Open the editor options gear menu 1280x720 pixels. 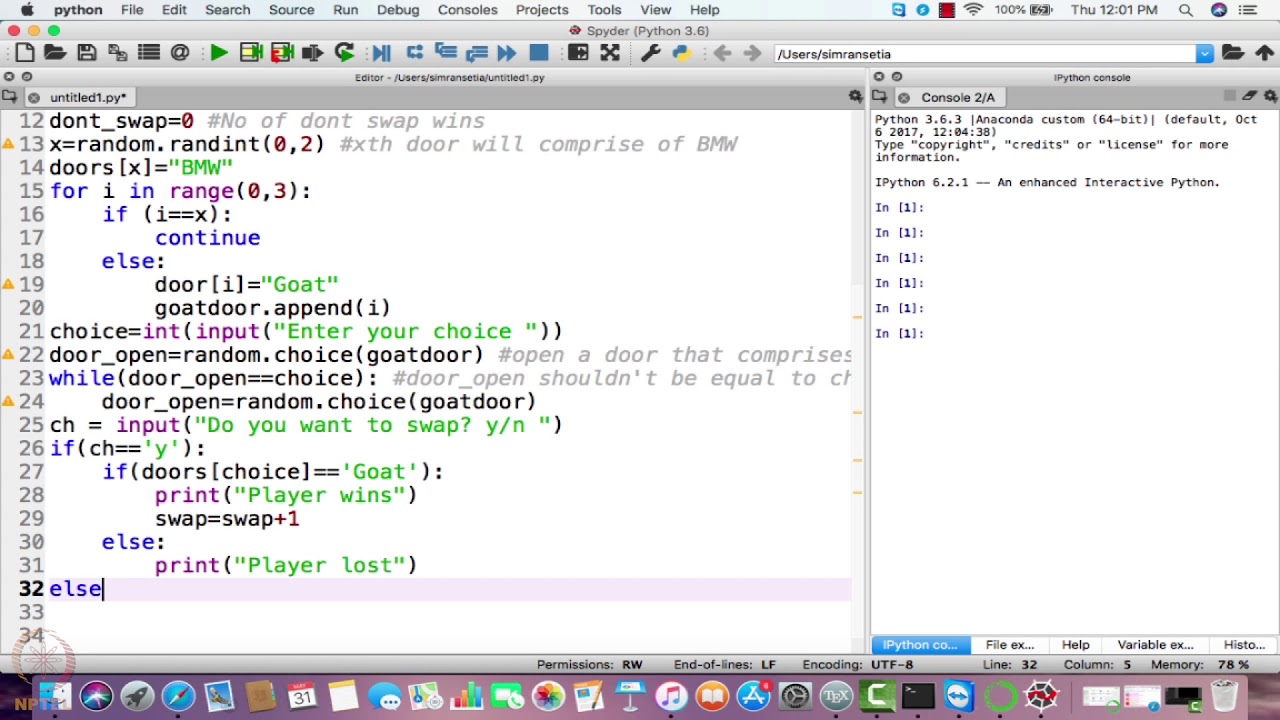tap(855, 97)
